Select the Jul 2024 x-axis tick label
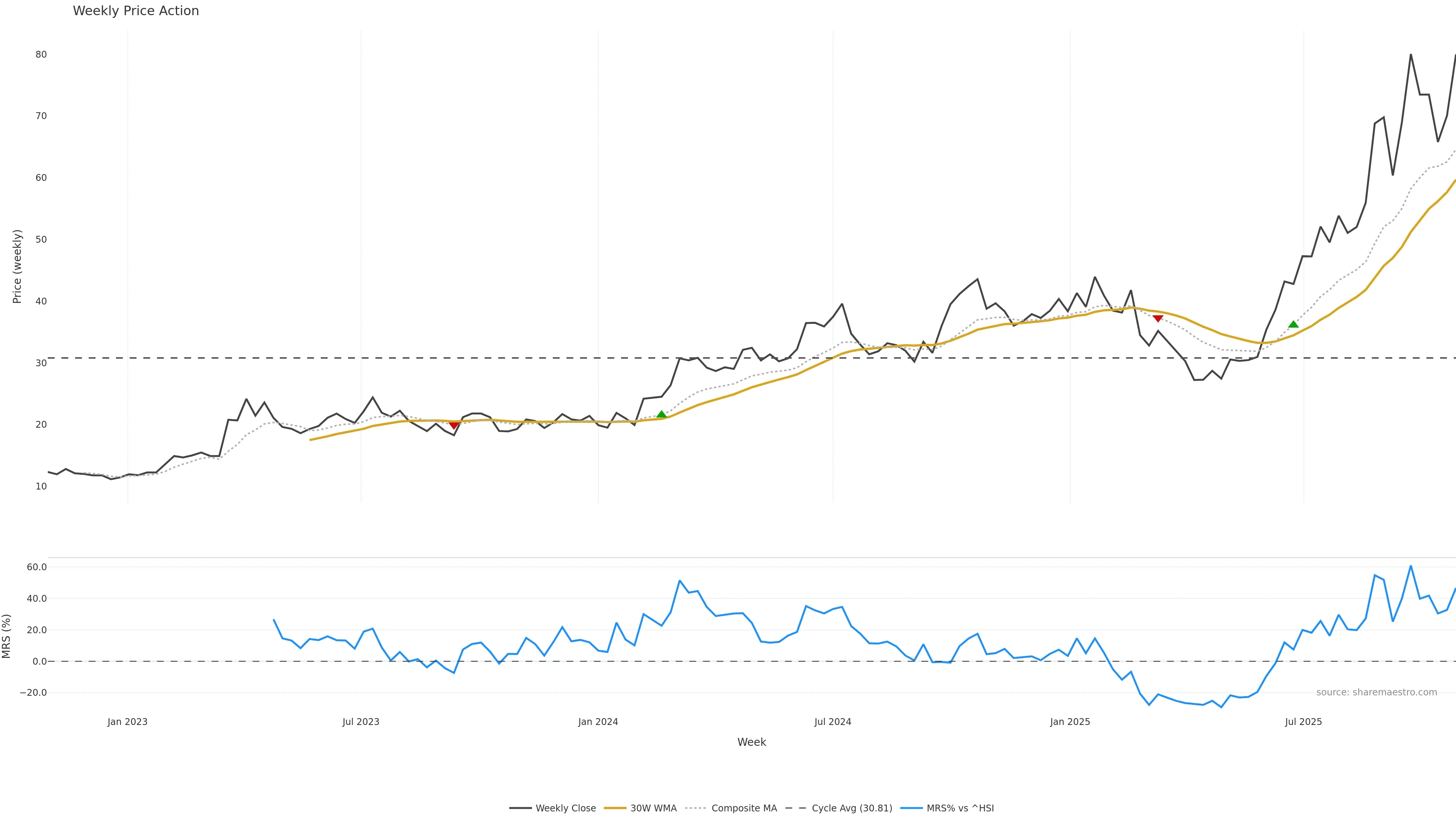 pyautogui.click(x=833, y=722)
